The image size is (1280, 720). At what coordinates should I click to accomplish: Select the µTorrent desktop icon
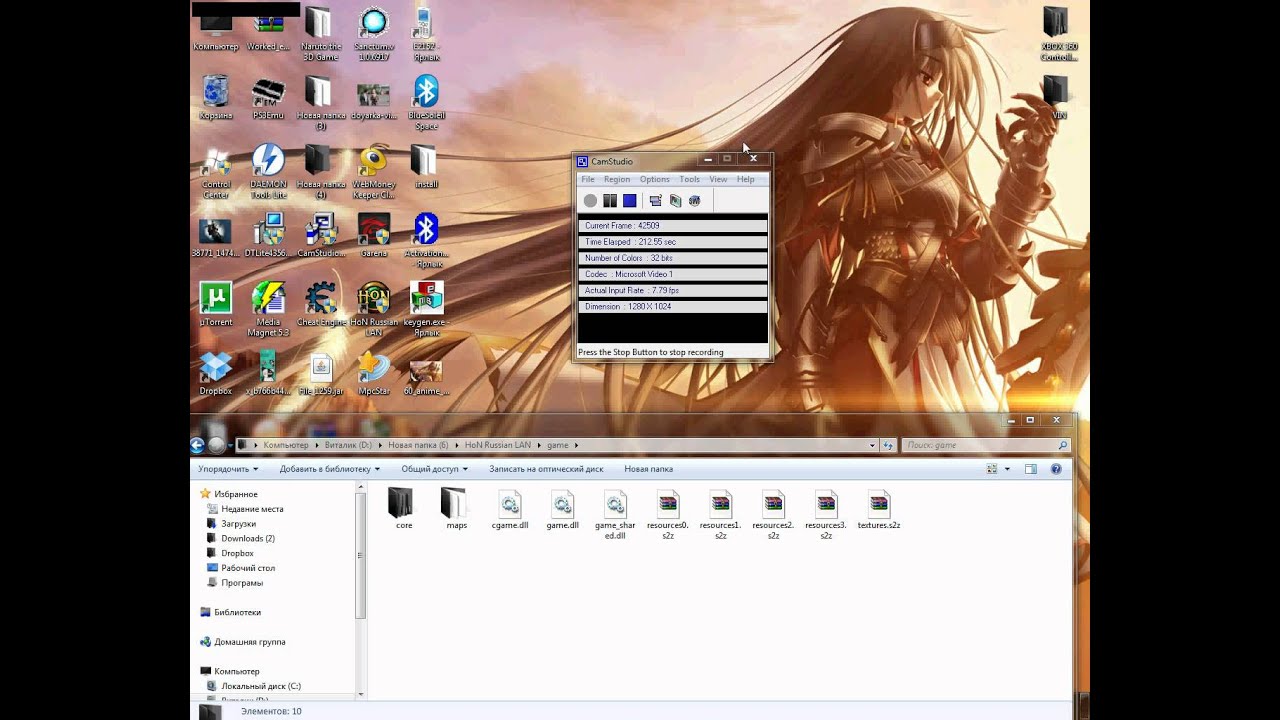point(216,305)
